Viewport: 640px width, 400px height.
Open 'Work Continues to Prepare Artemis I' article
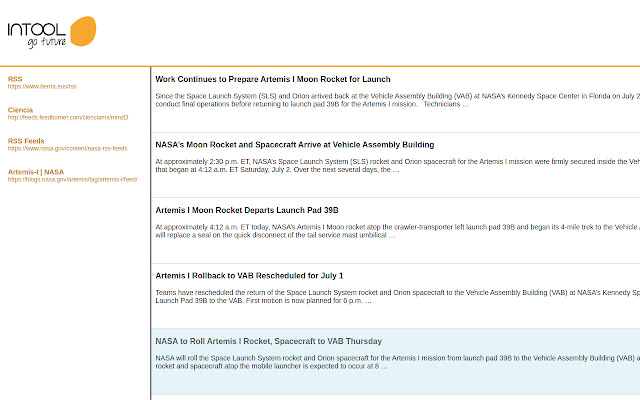click(273, 79)
